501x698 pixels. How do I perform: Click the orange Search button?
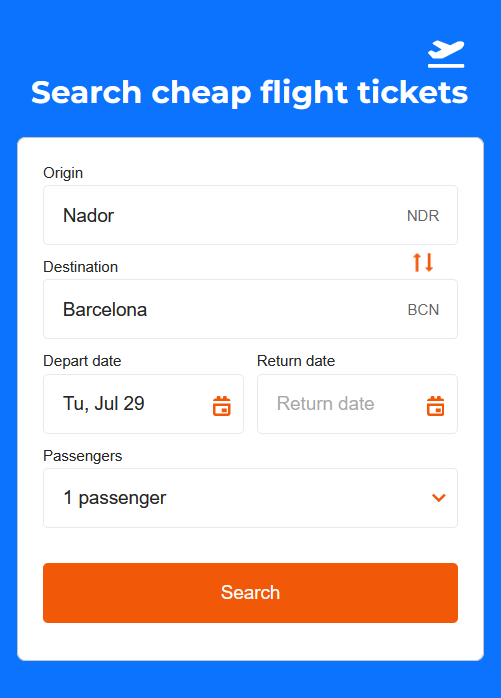(x=250, y=592)
